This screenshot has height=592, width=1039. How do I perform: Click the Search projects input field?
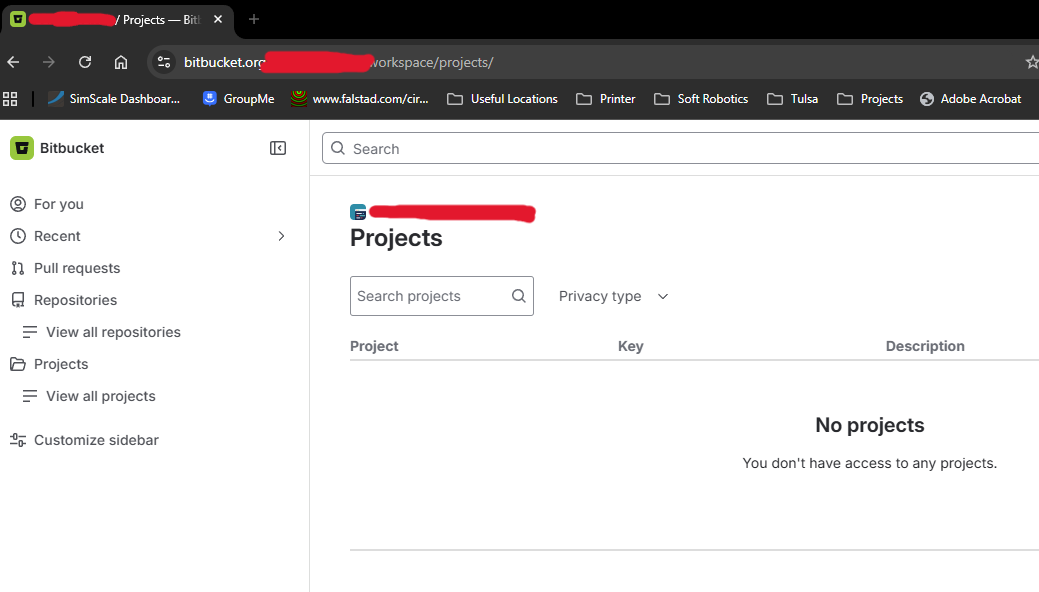pos(442,296)
